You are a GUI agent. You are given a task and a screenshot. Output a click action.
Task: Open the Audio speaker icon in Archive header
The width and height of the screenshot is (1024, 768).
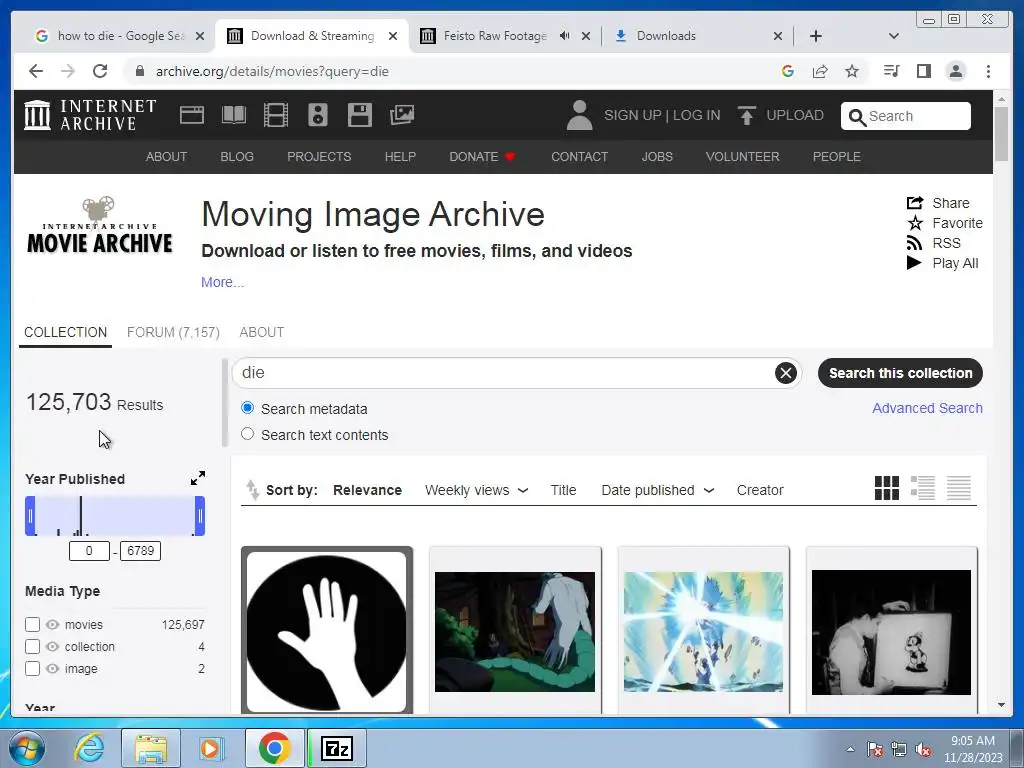coord(318,115)
